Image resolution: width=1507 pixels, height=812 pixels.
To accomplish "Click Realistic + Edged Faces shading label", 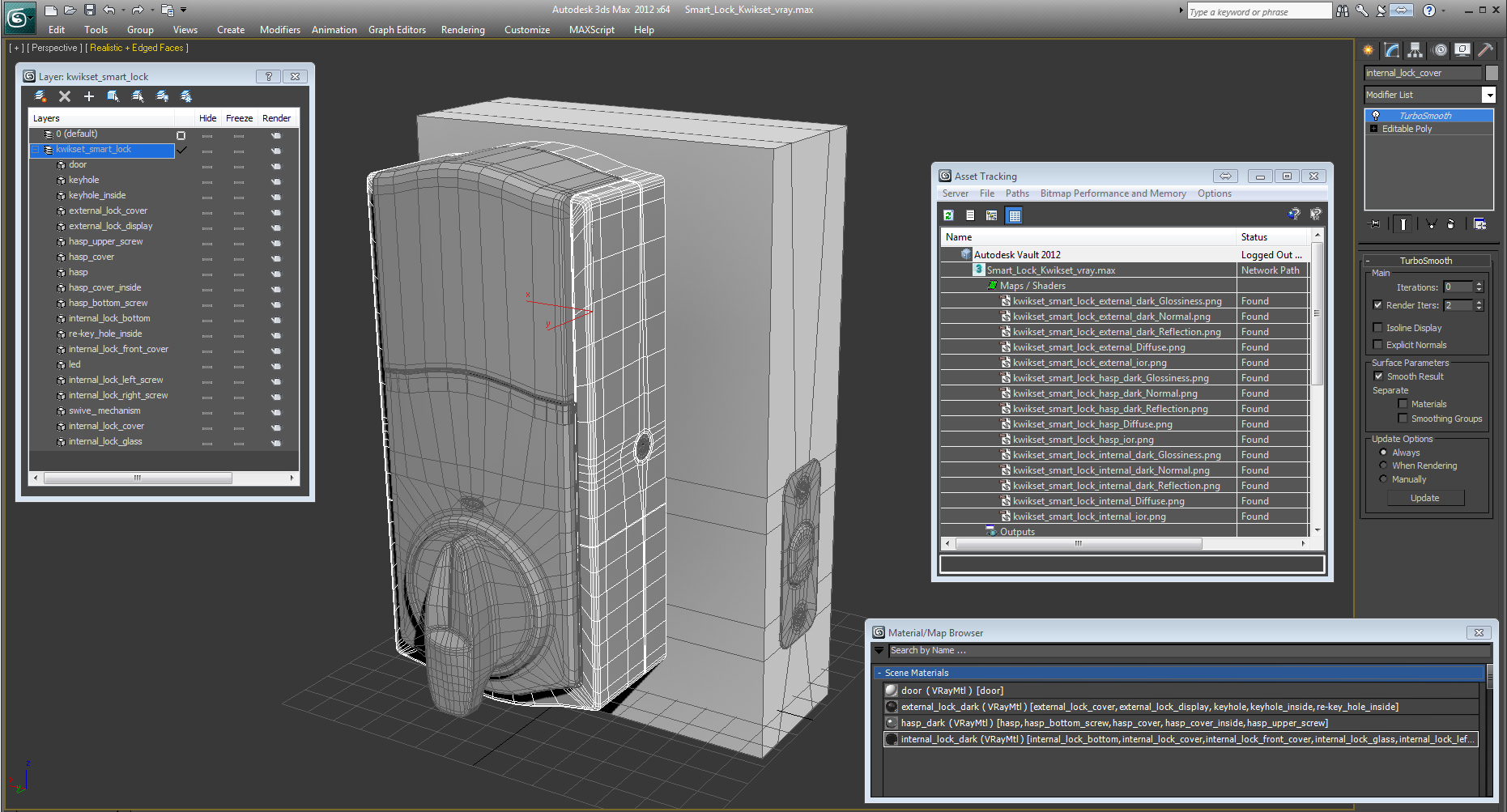I will (x=137, y=48).
